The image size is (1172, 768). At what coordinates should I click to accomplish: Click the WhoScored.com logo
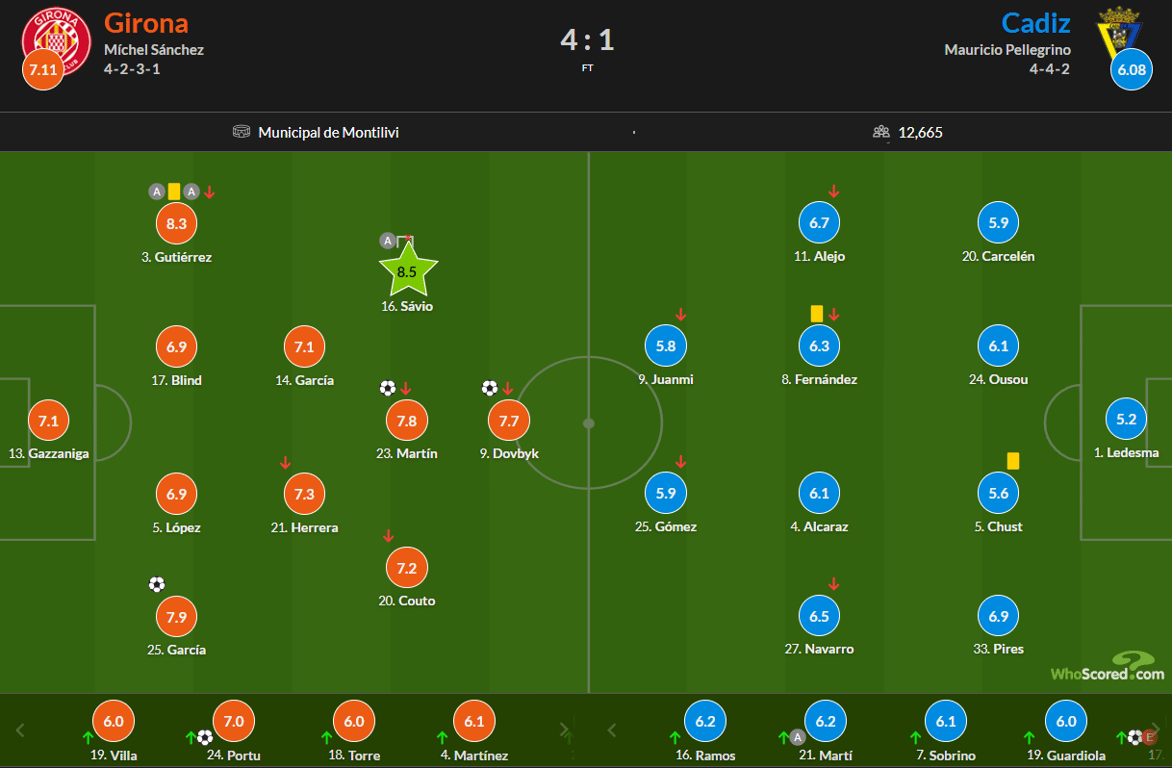(x=1107, y=667)
